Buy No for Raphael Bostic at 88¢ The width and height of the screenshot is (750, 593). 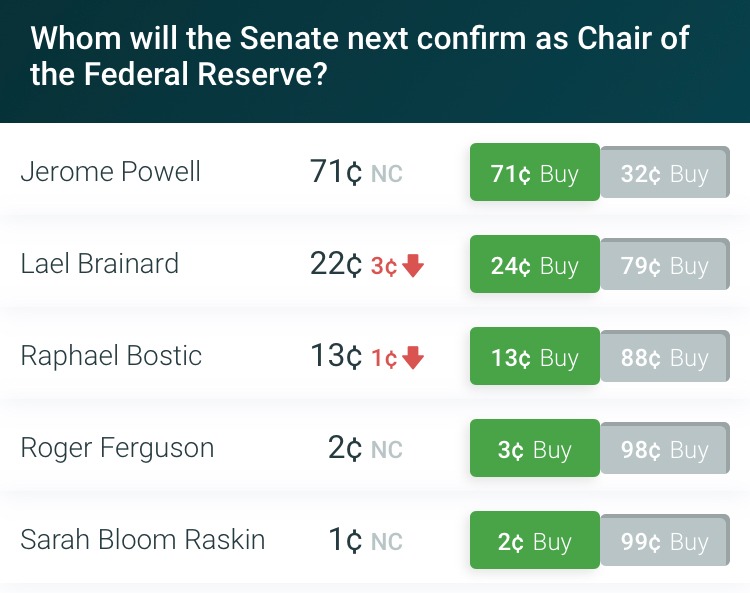coord(665,358)
